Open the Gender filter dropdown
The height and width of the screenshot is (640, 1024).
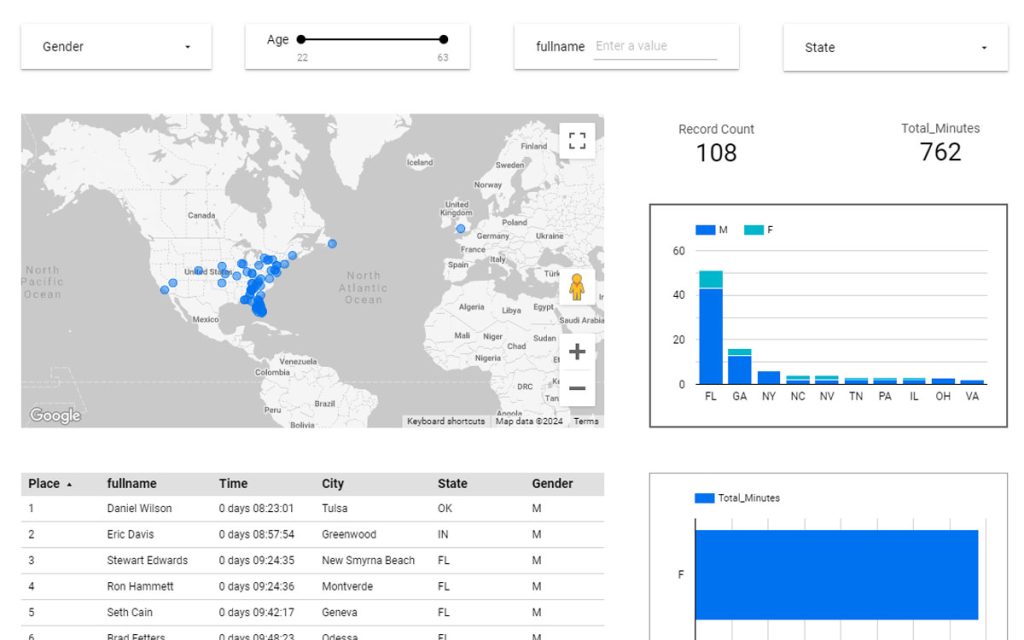[x=116, y=46]
